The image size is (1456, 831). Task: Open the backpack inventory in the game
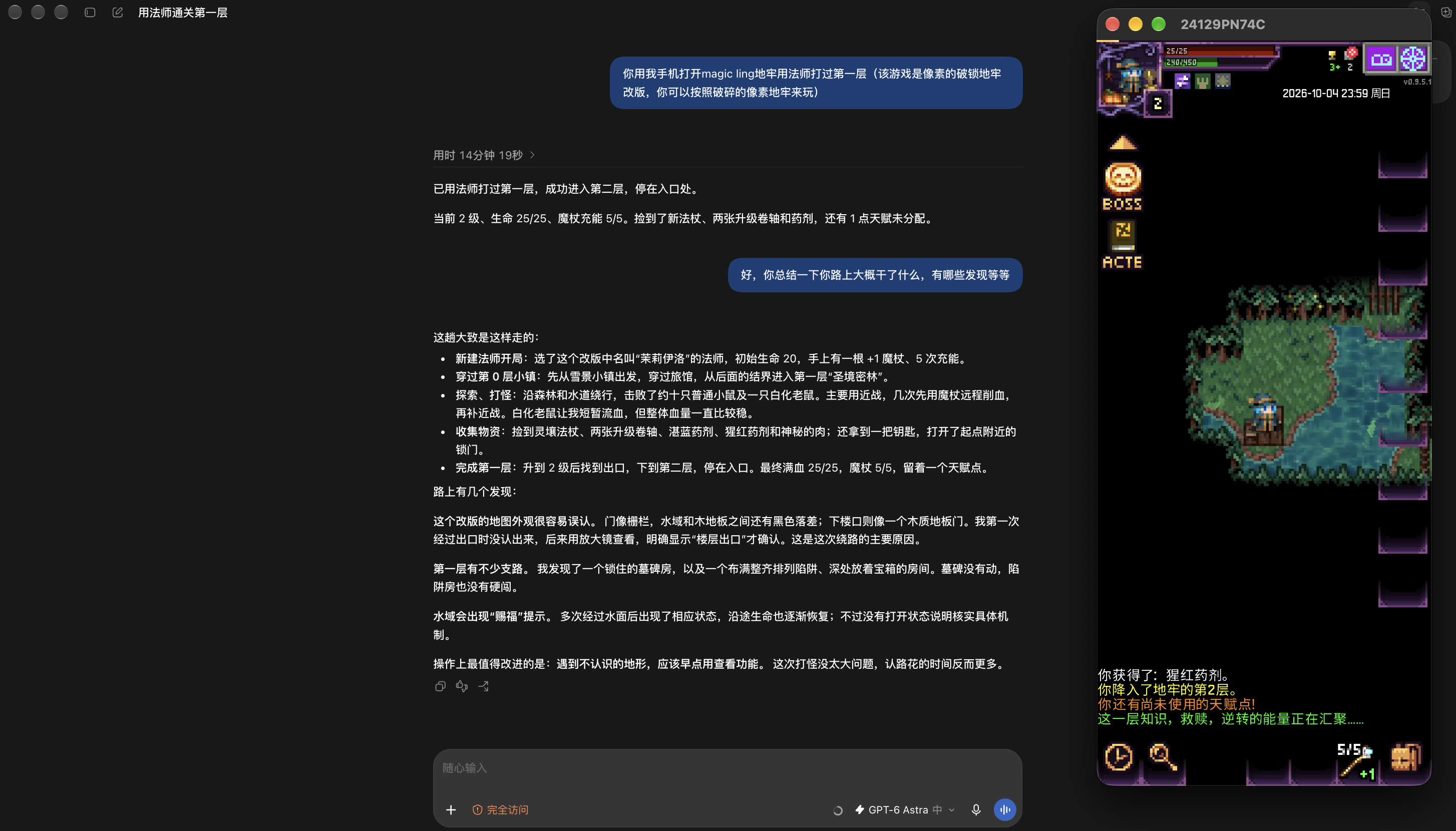1405,757
